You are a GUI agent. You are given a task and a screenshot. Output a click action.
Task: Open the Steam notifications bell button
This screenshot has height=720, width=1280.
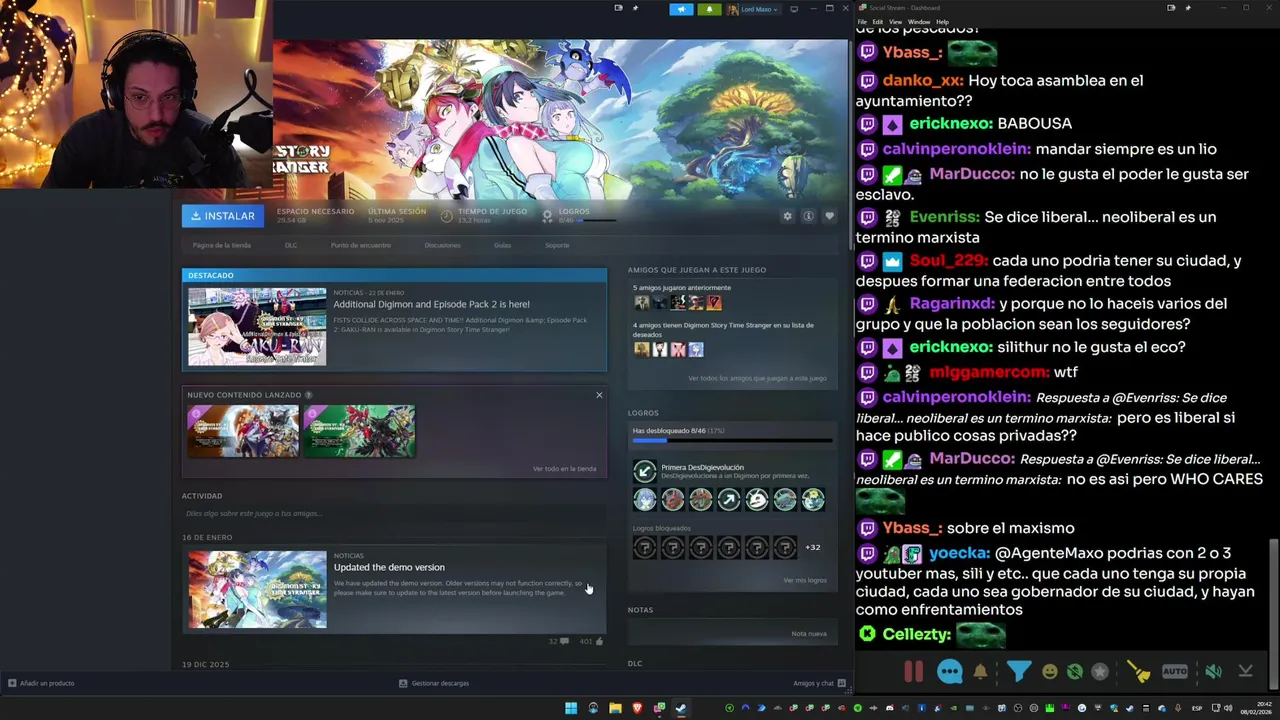pos(709,9)
